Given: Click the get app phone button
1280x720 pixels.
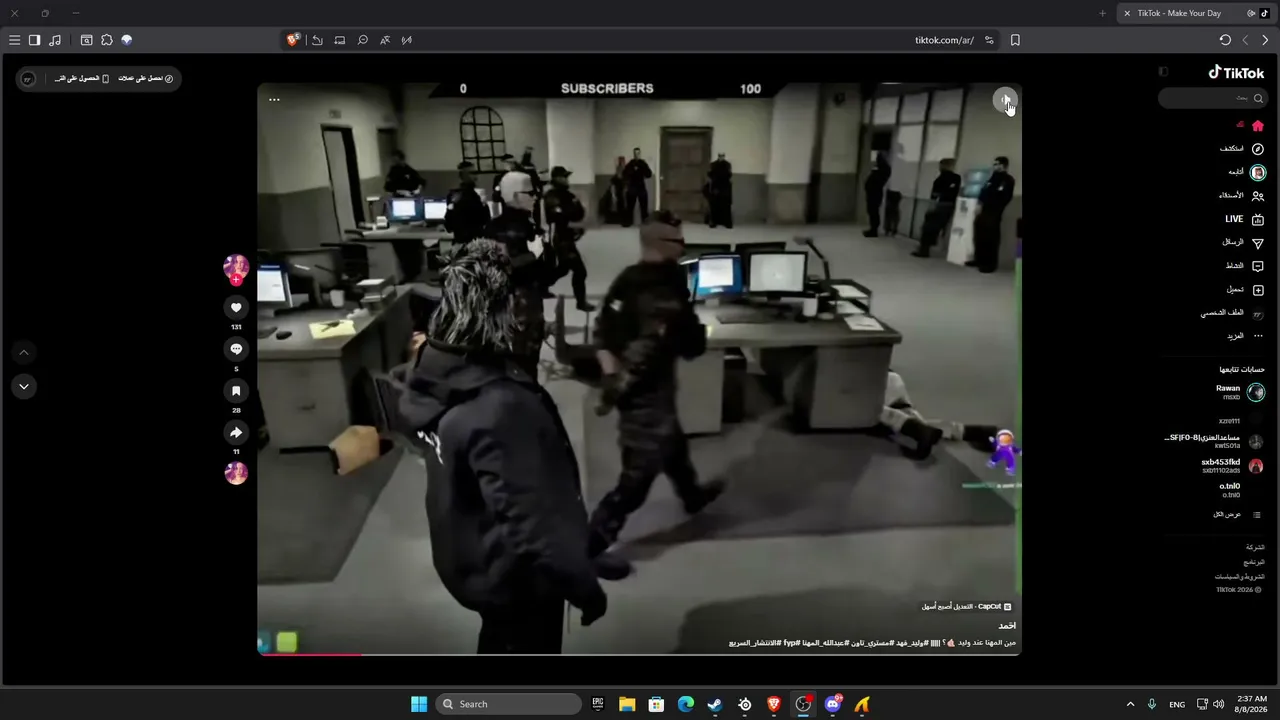Looking at the screenshot, I should pos(81,78).
